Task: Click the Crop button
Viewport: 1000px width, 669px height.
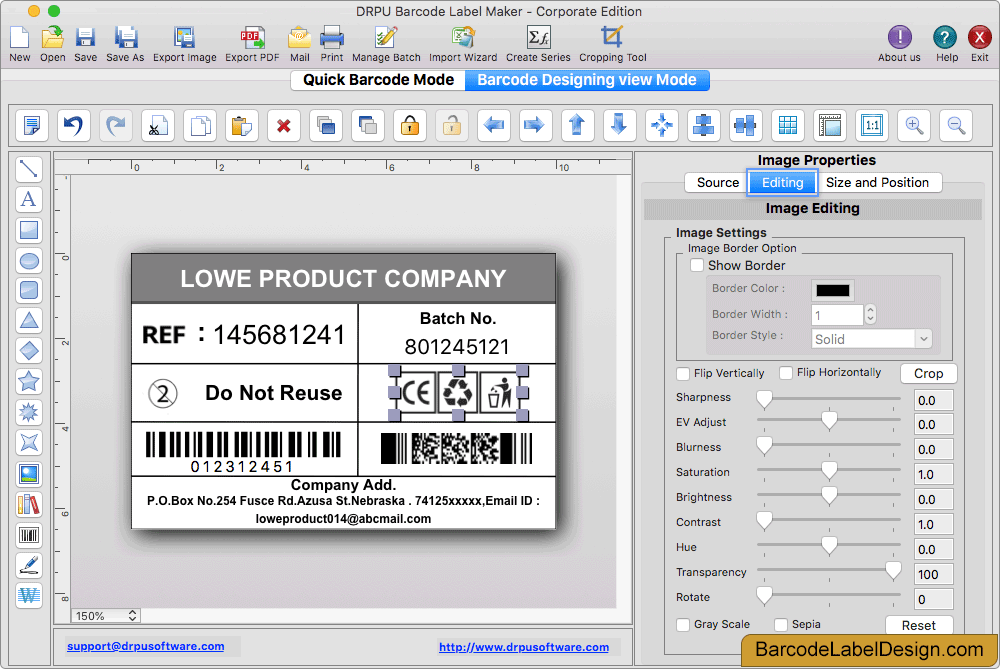Action: click(x=928, y=374)
